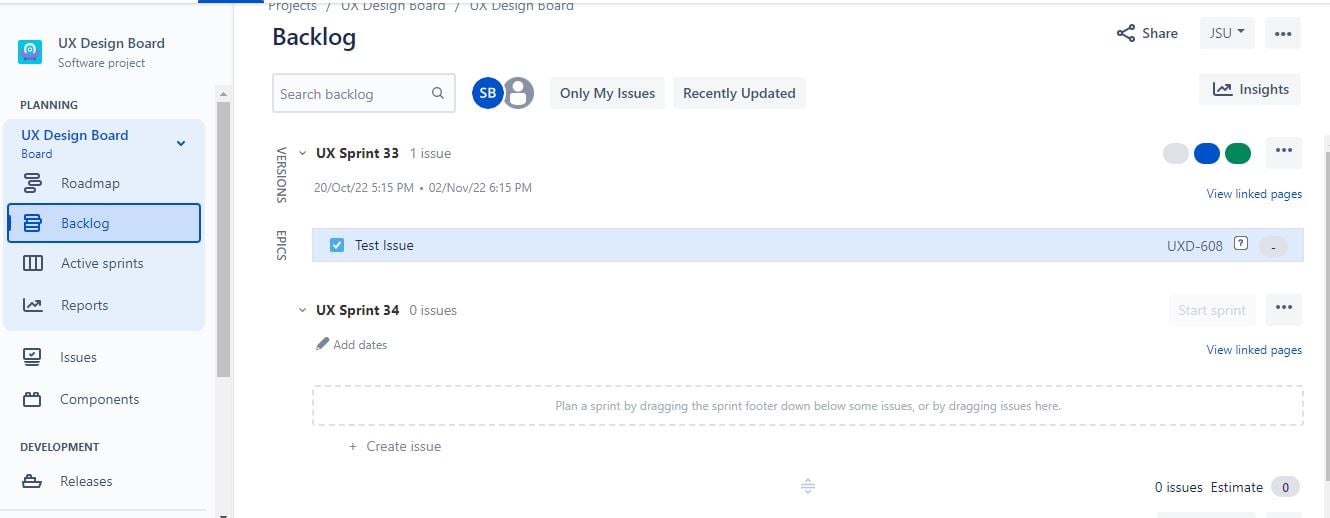Open View linked pages for UX Sprint 34
Viewport: 1330px width, 518px height.
coord(1254,349)
